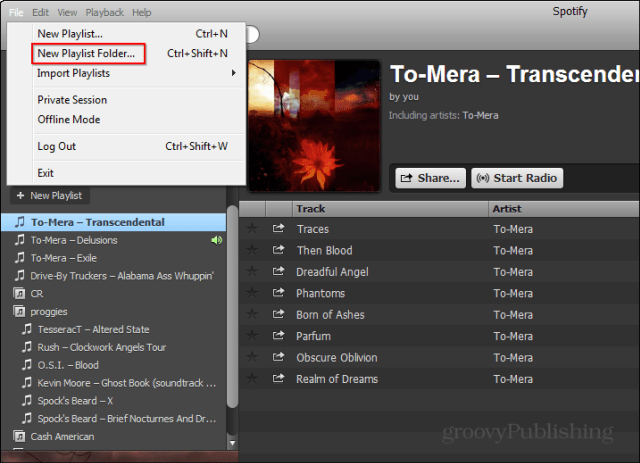Viewport: 640px width, 463px height.
Task: Select To-Mera – Delusions playlist
Action: tap(113, 240)
